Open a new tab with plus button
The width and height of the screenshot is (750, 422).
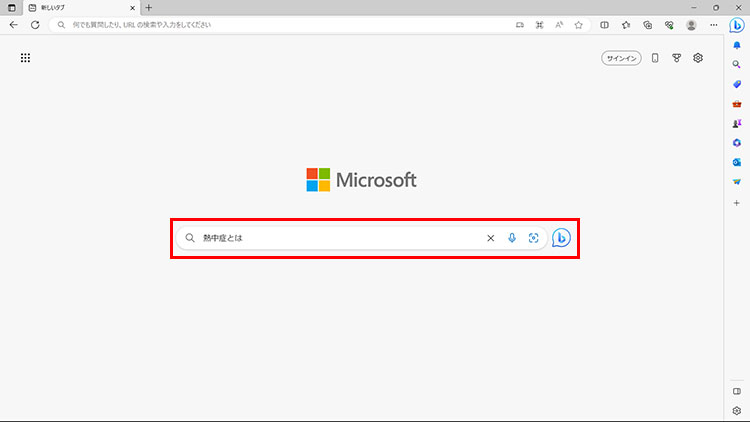click(x=149, y=8)
